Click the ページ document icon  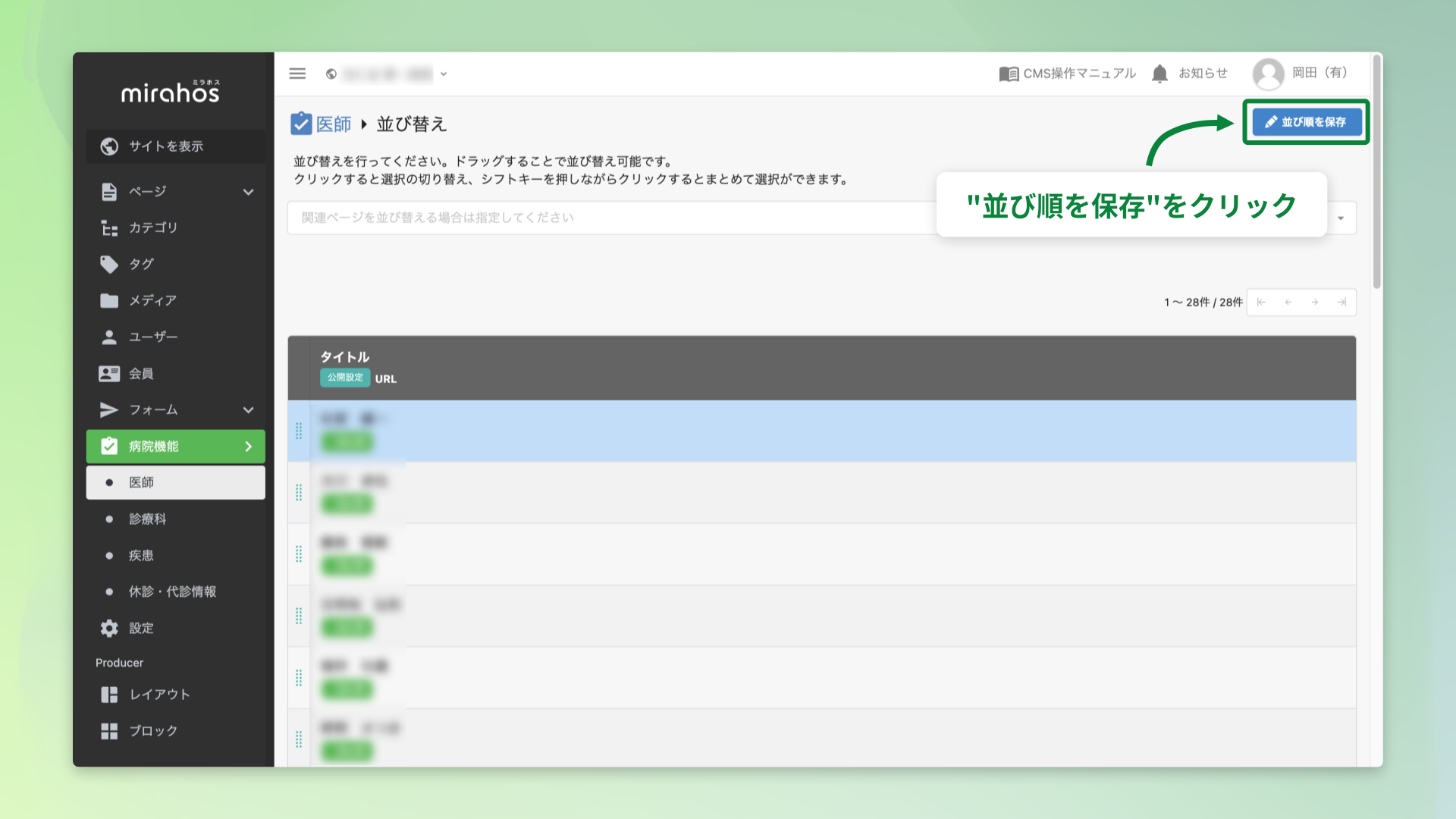[x=109, y=191]
